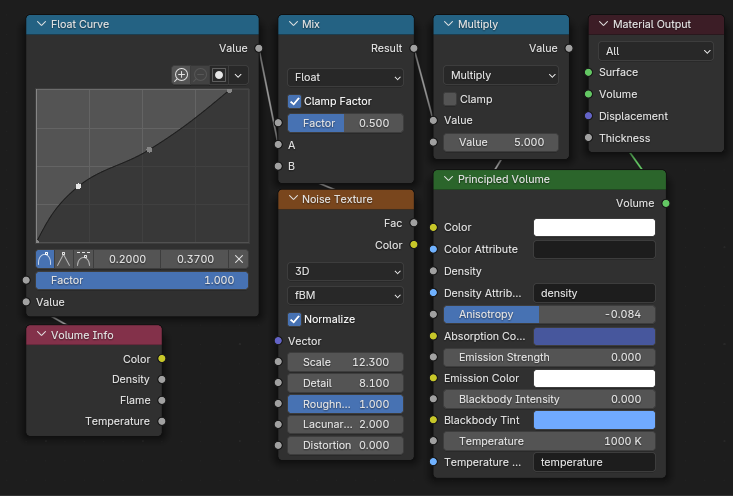Click the Volume Info Density output socket

pyautogui.click(x=162, y=379)
